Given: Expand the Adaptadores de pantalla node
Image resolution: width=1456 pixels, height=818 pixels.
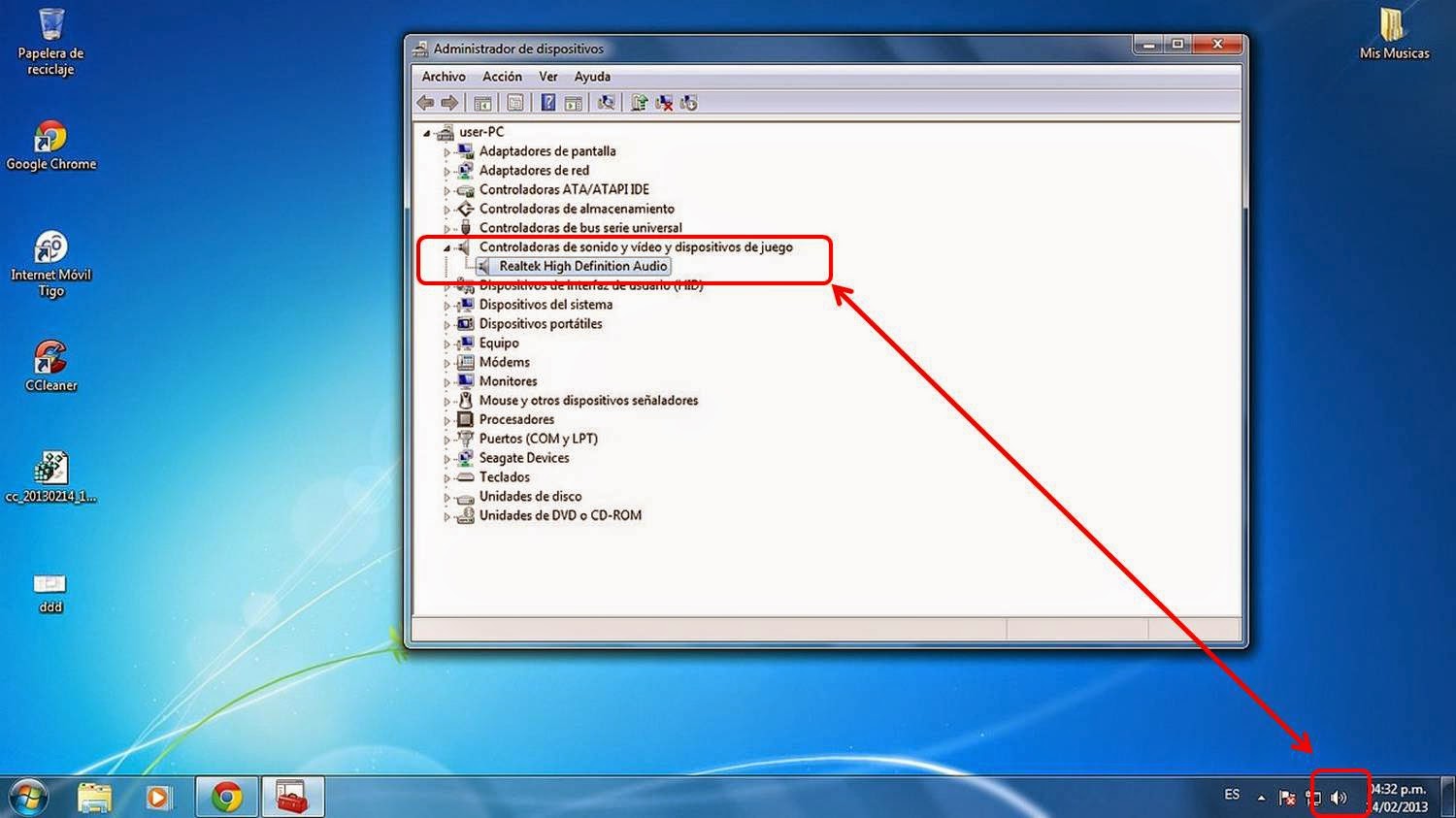Looking at the screenshot, I should (446, 151).
